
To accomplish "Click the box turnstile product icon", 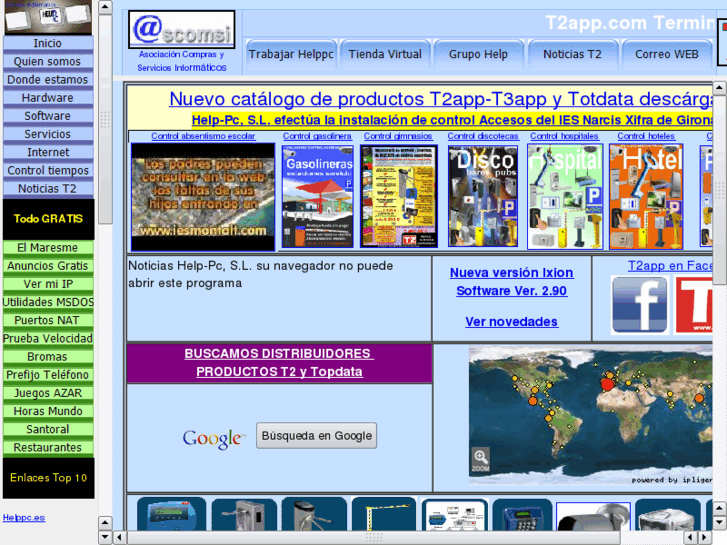I will tap(243, 514).
